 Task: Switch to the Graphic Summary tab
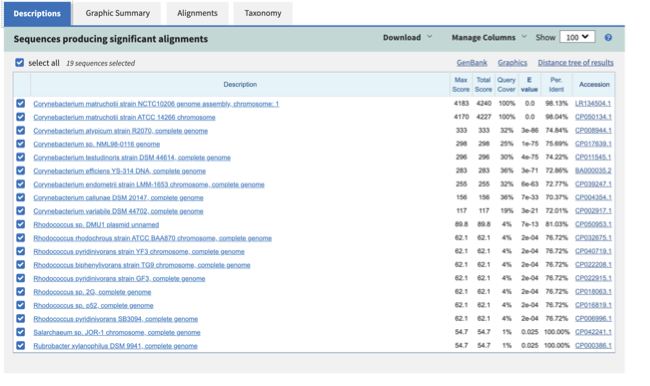coord(118,13)
